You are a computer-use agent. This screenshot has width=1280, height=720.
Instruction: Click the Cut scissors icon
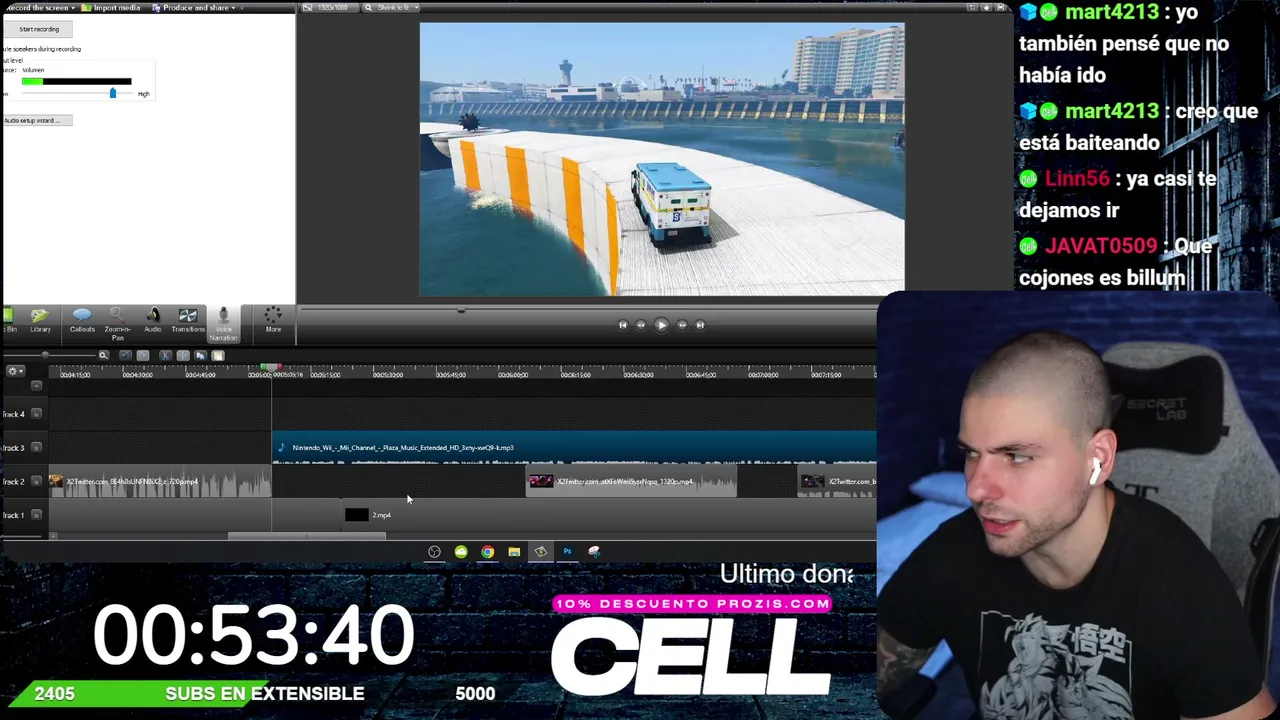tap(165, 356)
